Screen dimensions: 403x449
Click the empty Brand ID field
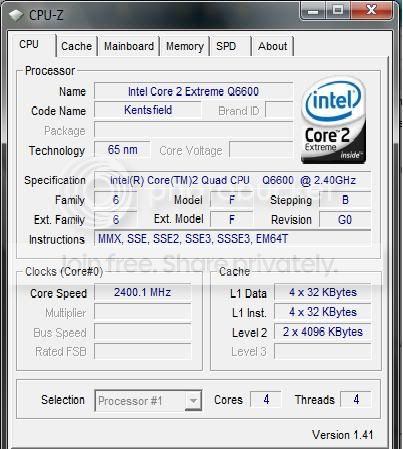279,110
